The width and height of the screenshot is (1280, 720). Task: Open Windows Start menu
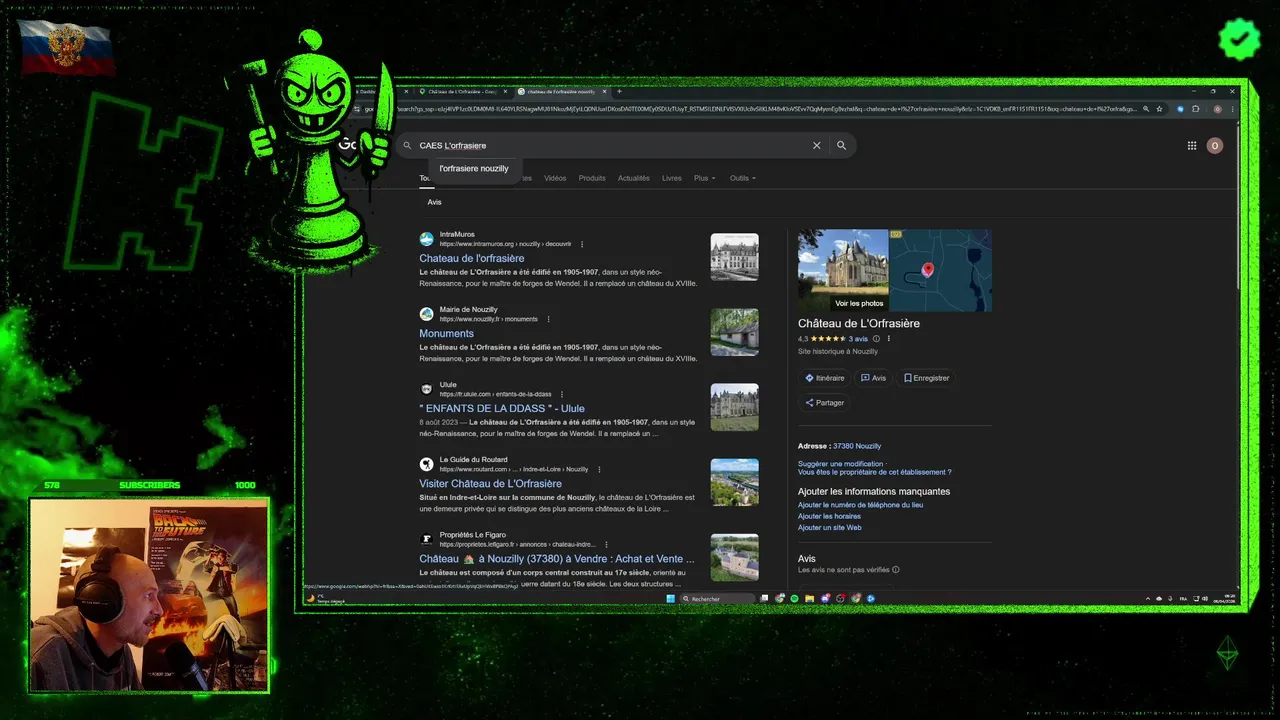(x=670, y=598)
